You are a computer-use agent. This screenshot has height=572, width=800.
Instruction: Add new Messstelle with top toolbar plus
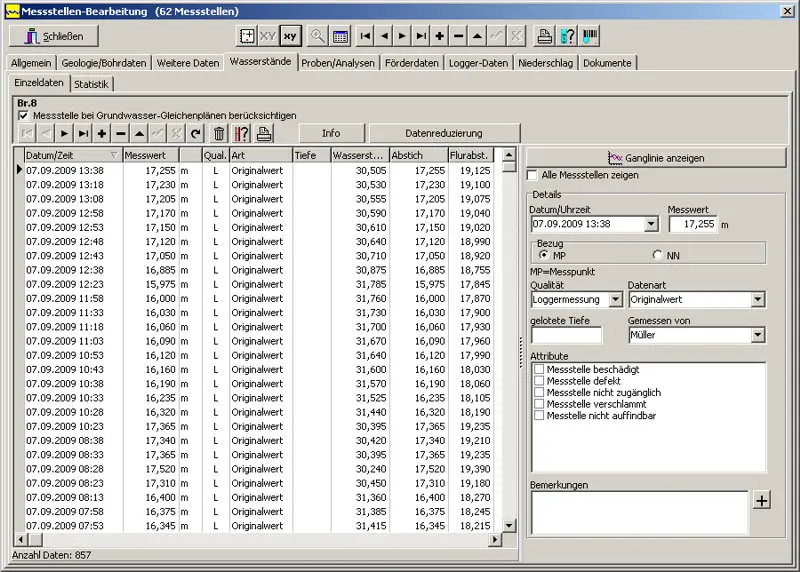(x=439, y=36)
